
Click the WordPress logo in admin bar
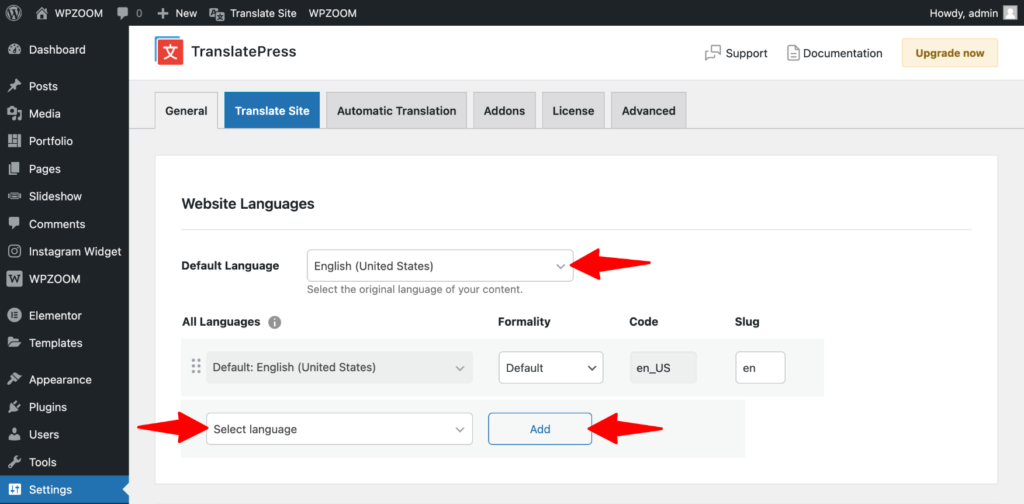pos(14,13)
